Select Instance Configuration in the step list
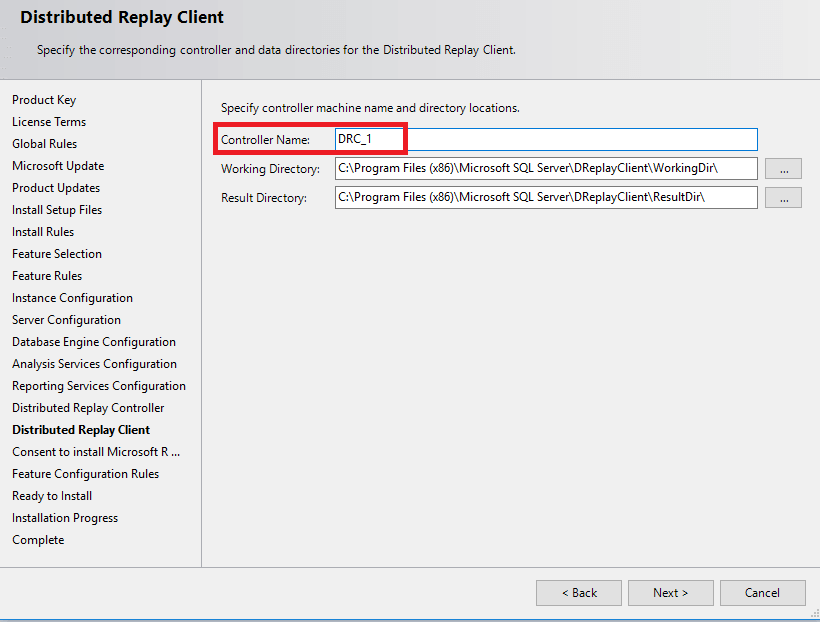The width and height of the screenshot is (820, 622). 72,298
